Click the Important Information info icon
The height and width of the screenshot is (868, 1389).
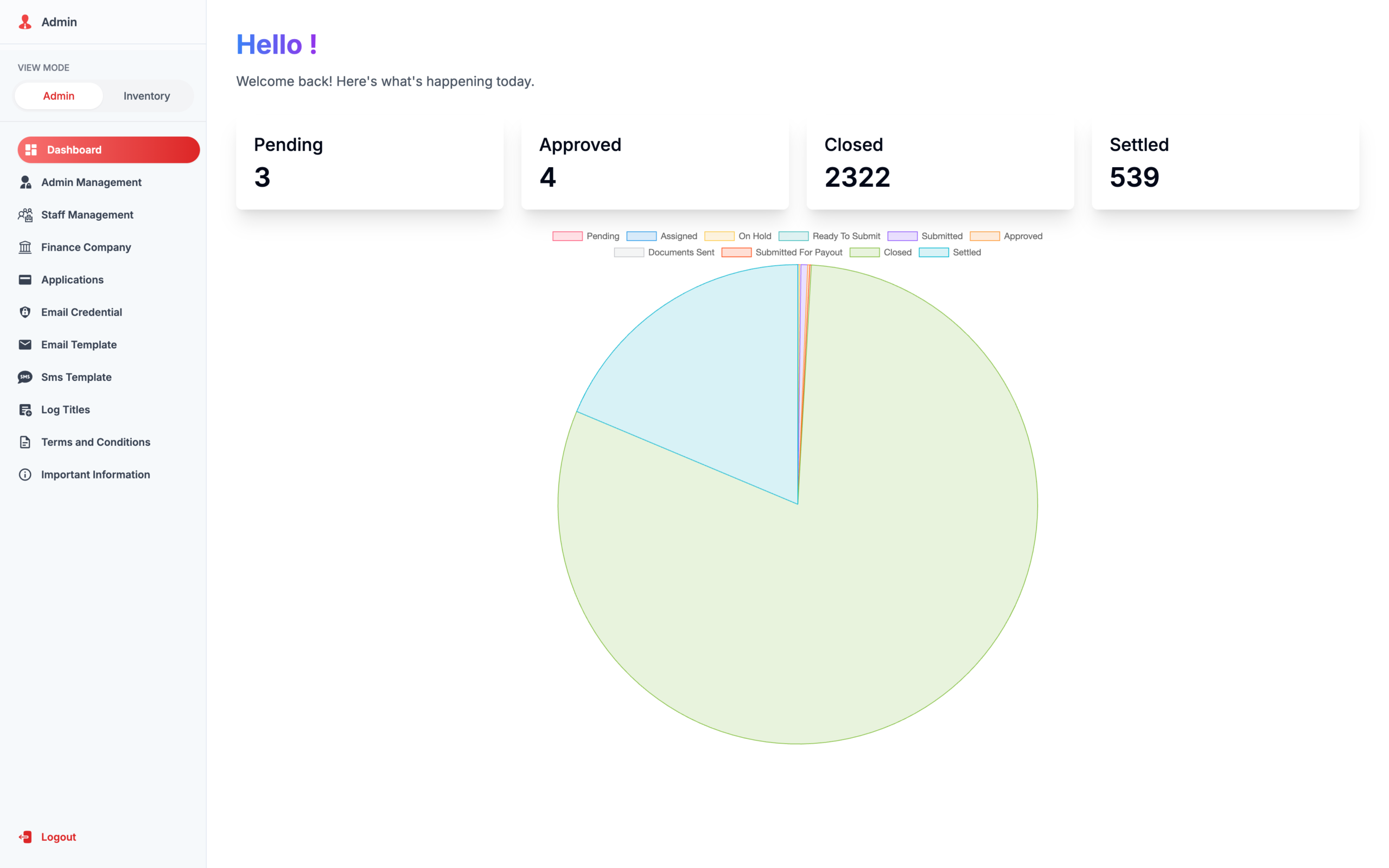(x=26, y=475)
